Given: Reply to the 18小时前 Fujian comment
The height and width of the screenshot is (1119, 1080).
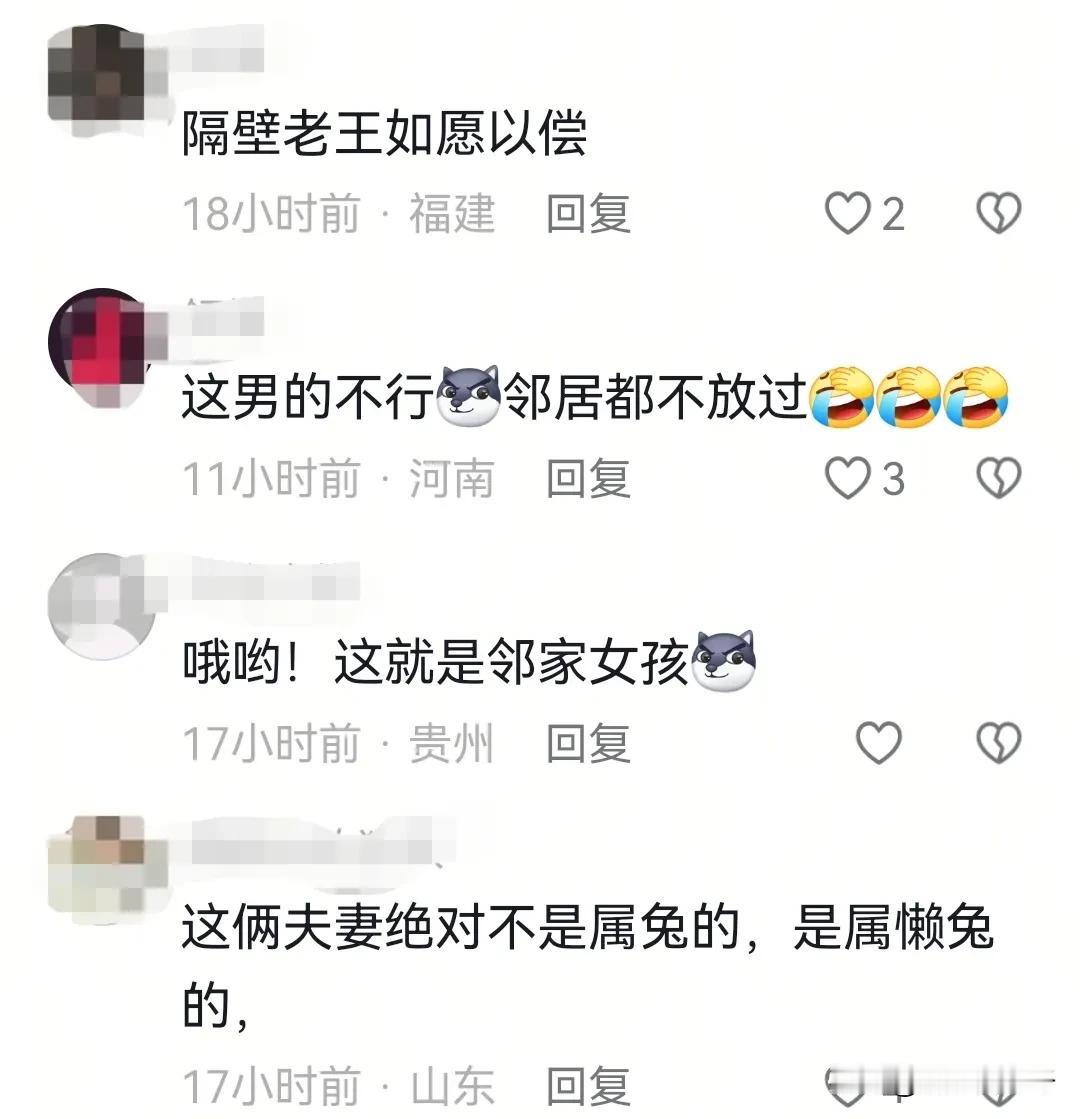Looking at the screenshot, I should pos(588,213).
